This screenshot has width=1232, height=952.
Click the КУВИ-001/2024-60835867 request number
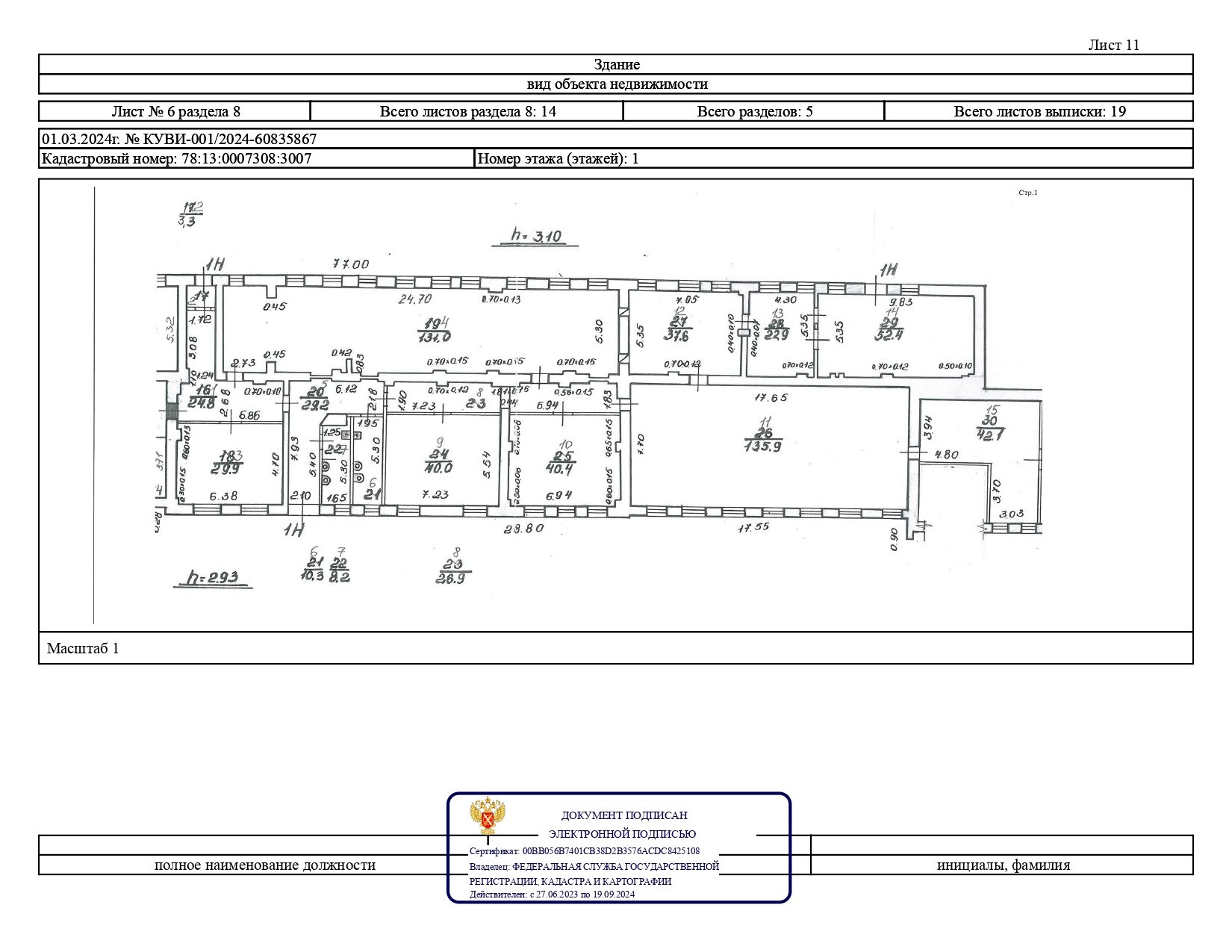[220, 139]
